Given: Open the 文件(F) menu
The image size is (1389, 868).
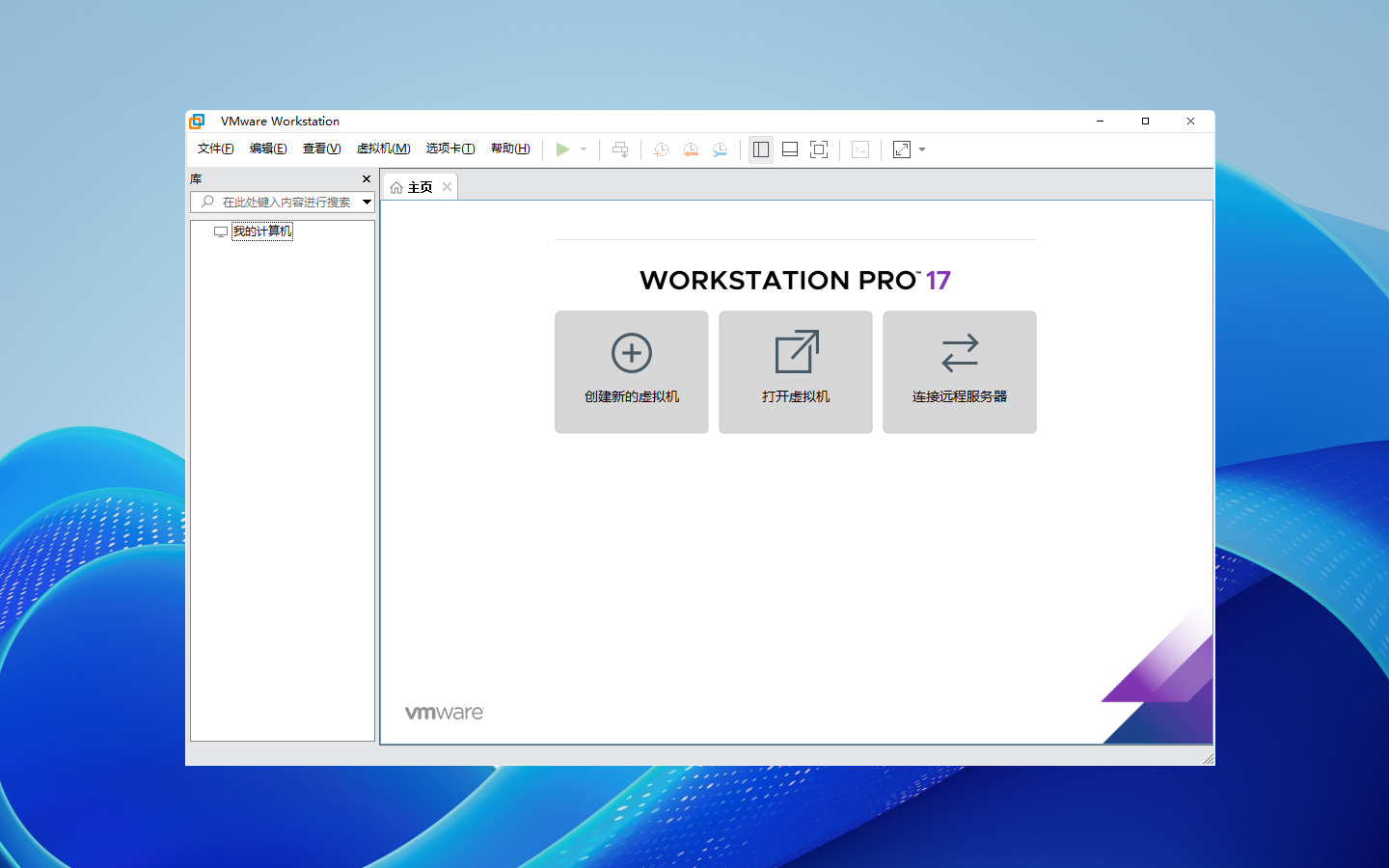Looking at the screenshot, I should pos(216,149).
